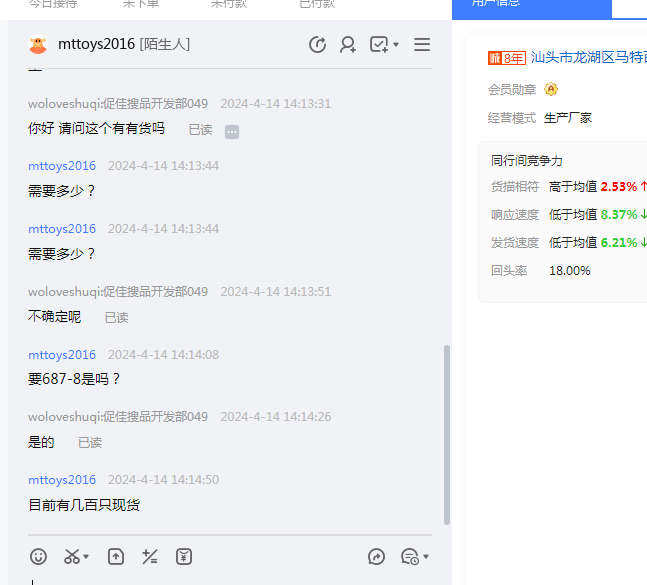This screenshot has height=585, width=647.
Task: Click the upload file icon
Action: click(116, 557)
